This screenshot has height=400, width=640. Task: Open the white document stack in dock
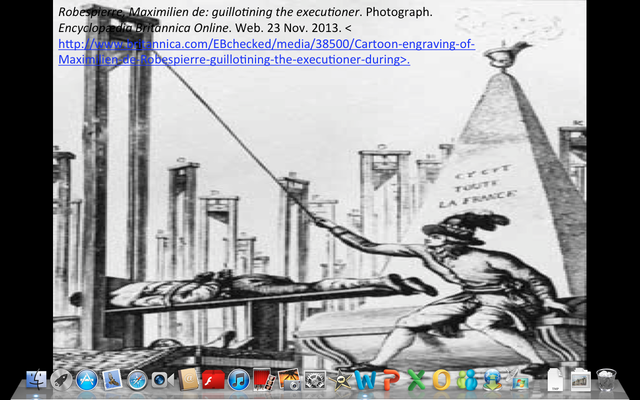coord(555,380)
